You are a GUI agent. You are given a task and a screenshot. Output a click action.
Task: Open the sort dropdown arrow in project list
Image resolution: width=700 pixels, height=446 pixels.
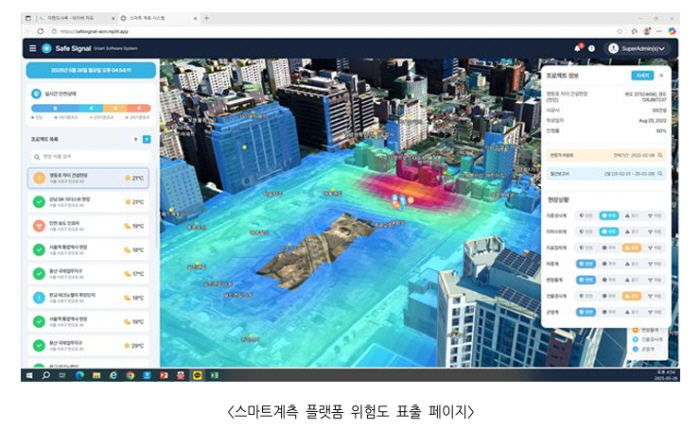coord(136,140)
